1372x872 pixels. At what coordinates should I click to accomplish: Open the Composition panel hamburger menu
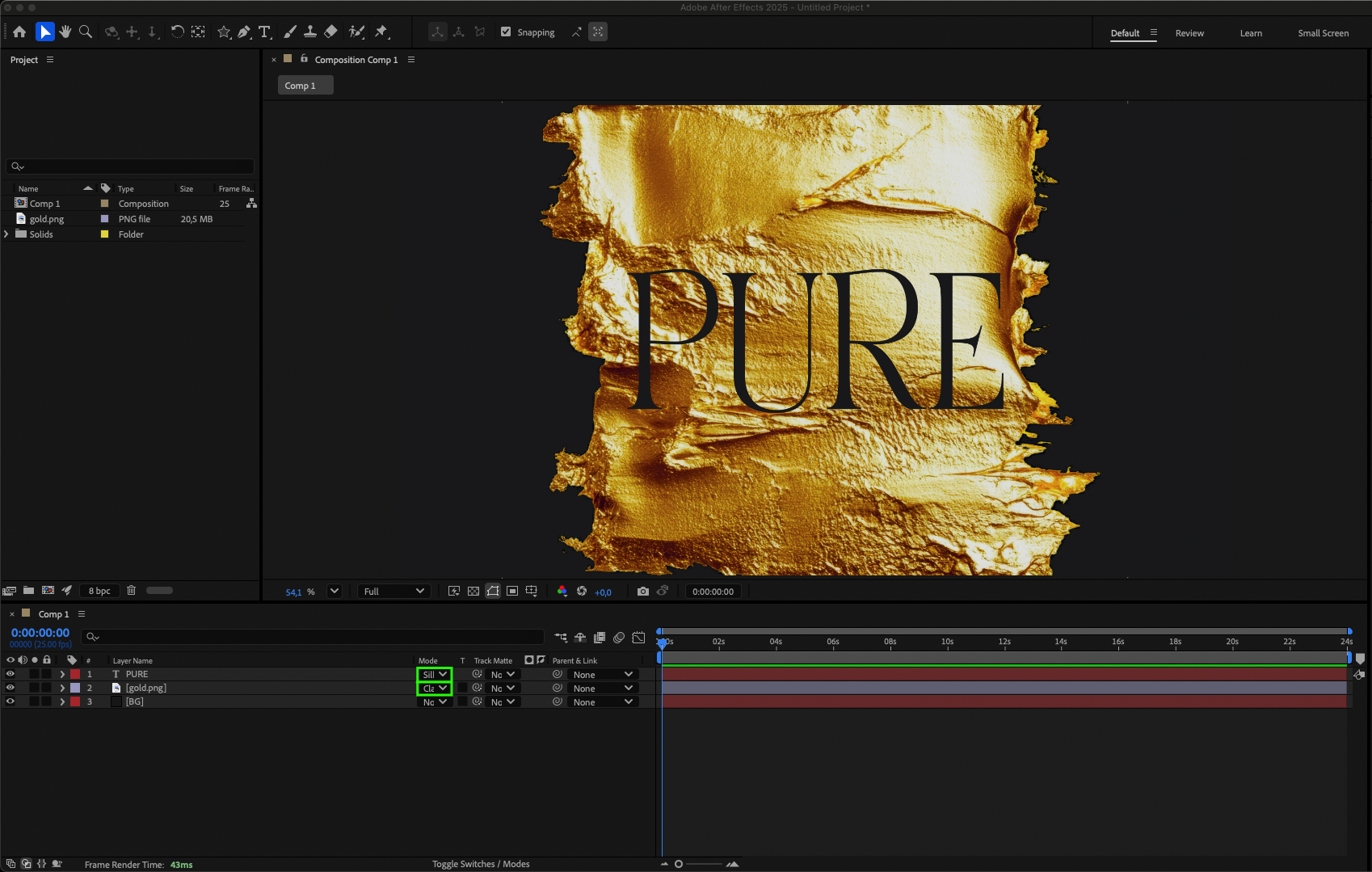click(411, 60)
